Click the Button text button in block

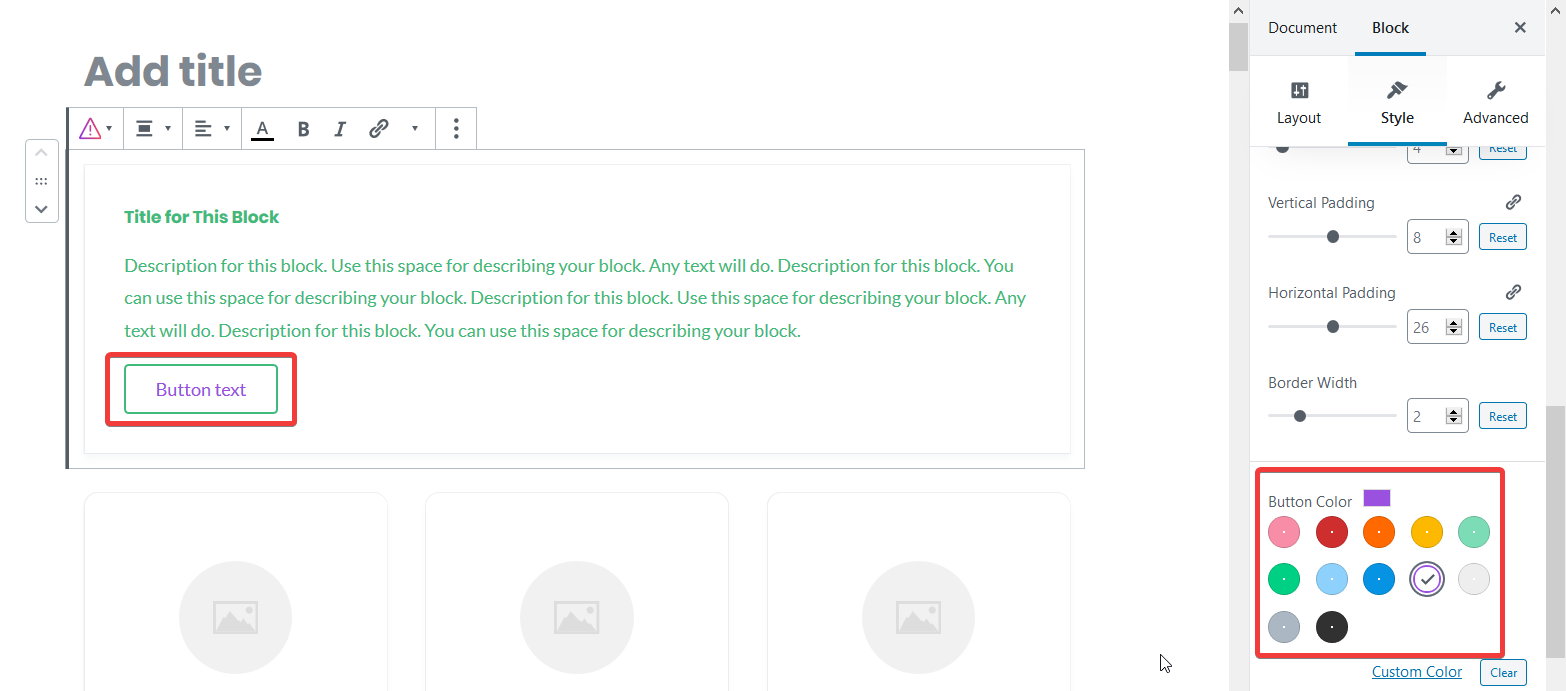coord(200,389)
